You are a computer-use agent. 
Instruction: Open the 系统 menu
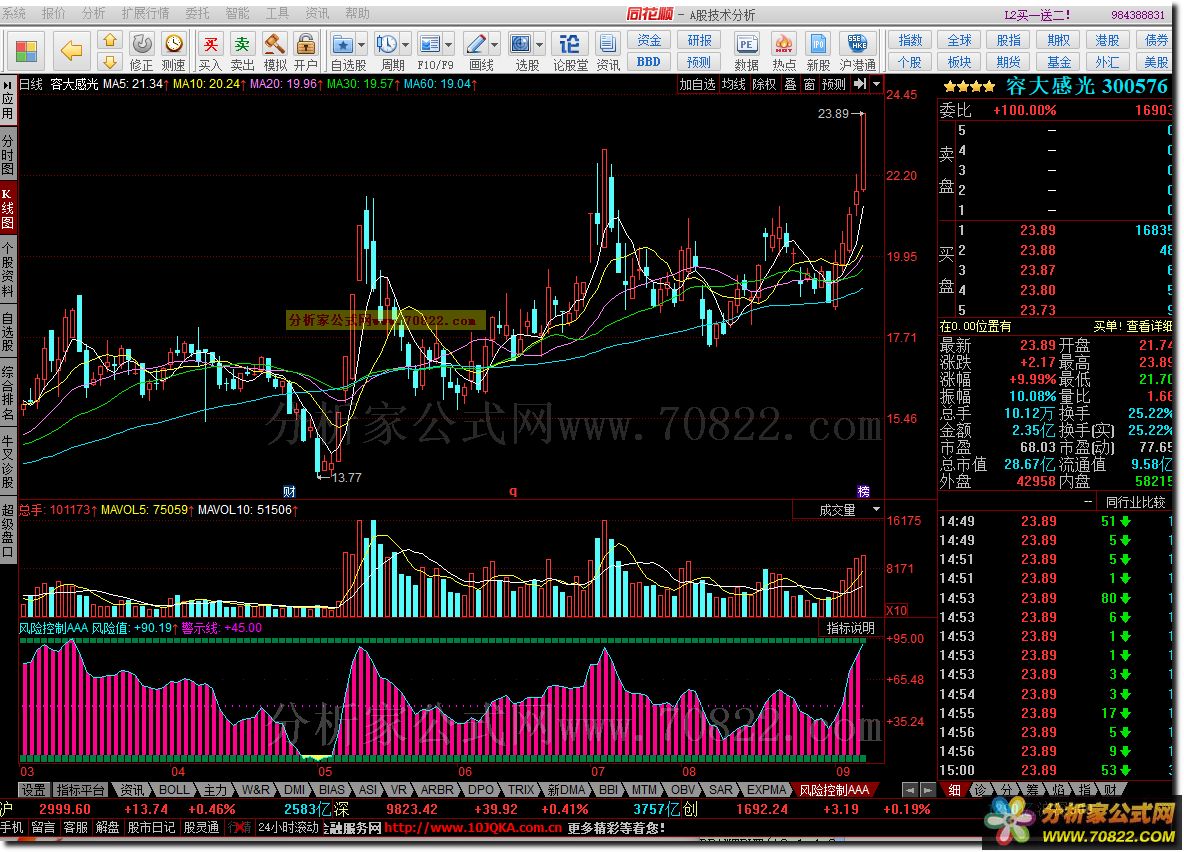click(x=14, y=14)
